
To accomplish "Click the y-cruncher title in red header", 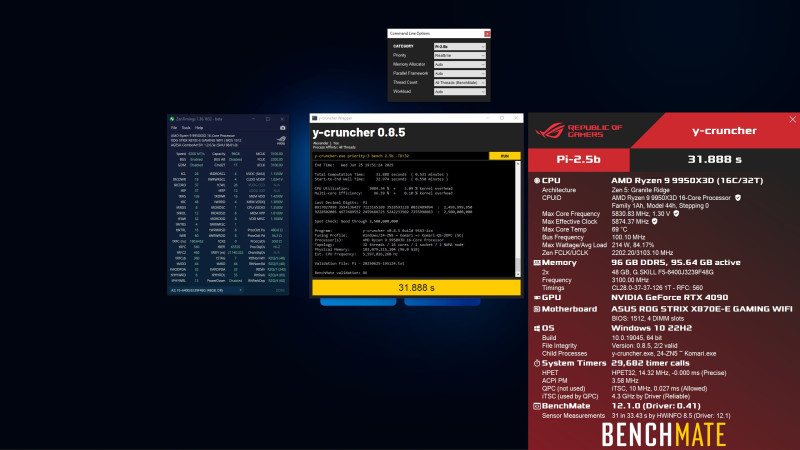I will [x=724, y=131].
